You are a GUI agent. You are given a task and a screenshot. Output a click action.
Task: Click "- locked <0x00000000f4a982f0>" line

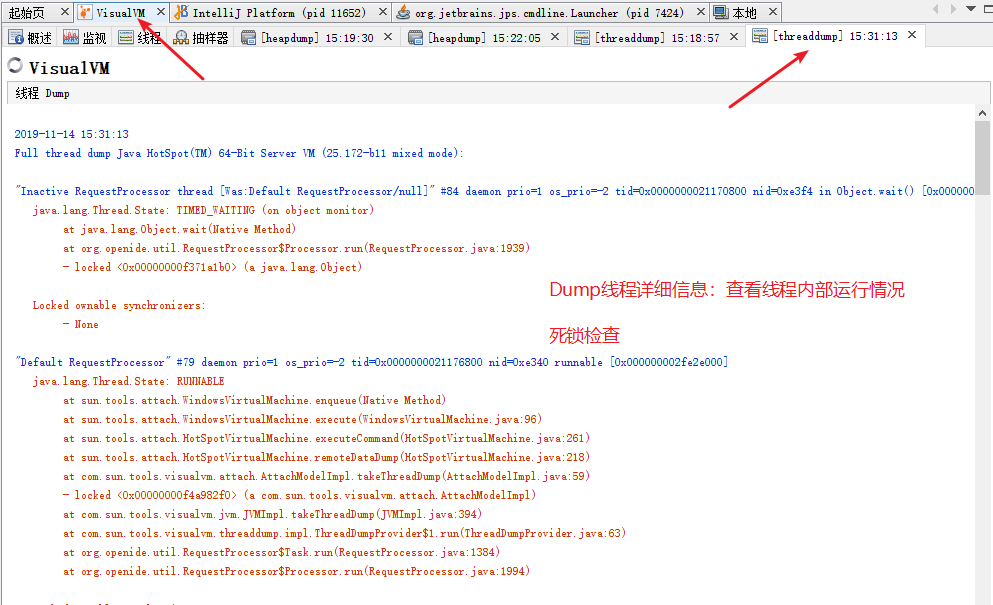tap(300, 495)
